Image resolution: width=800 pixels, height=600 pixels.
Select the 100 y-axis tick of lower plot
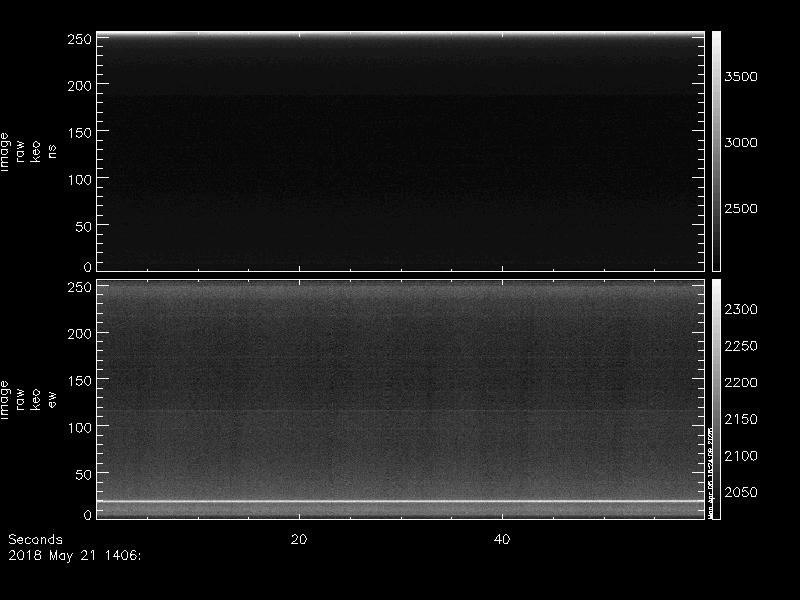[x=79, y=427]
